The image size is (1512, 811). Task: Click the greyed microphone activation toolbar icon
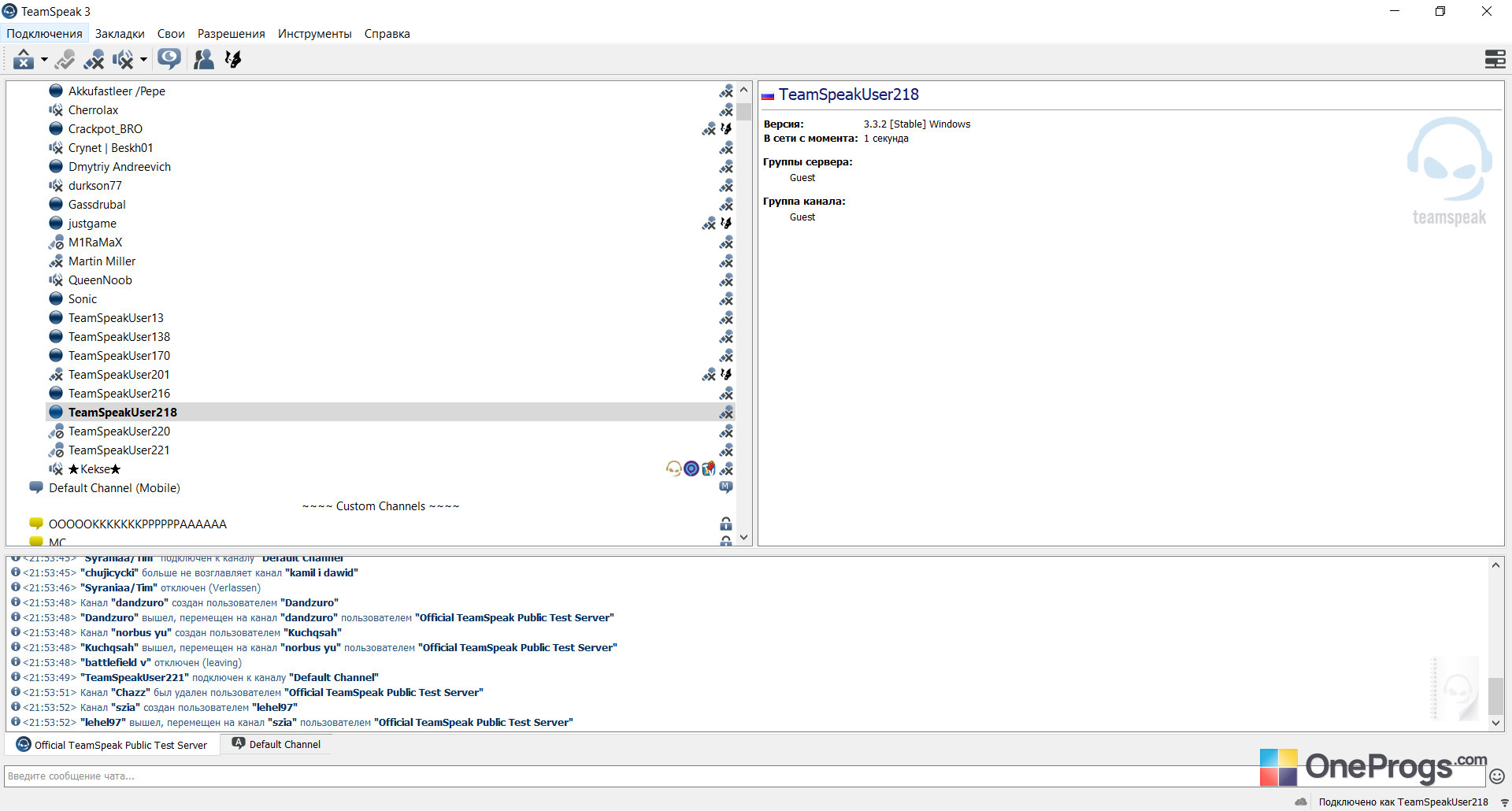point(65,59)
